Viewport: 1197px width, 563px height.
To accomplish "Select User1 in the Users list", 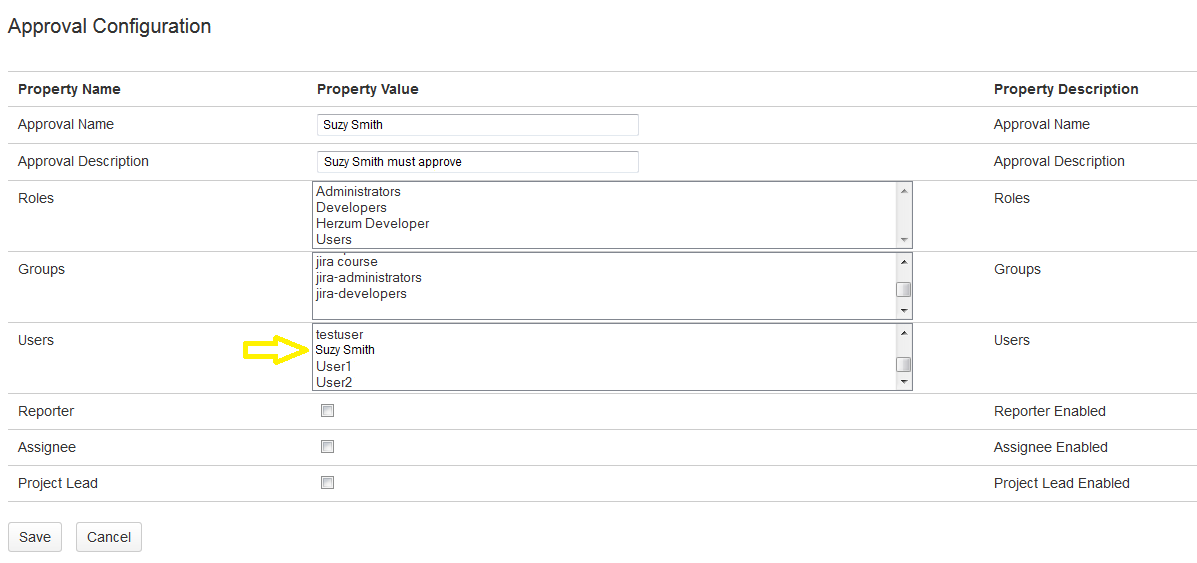I will pyautogui.click(x=334, y=366).
